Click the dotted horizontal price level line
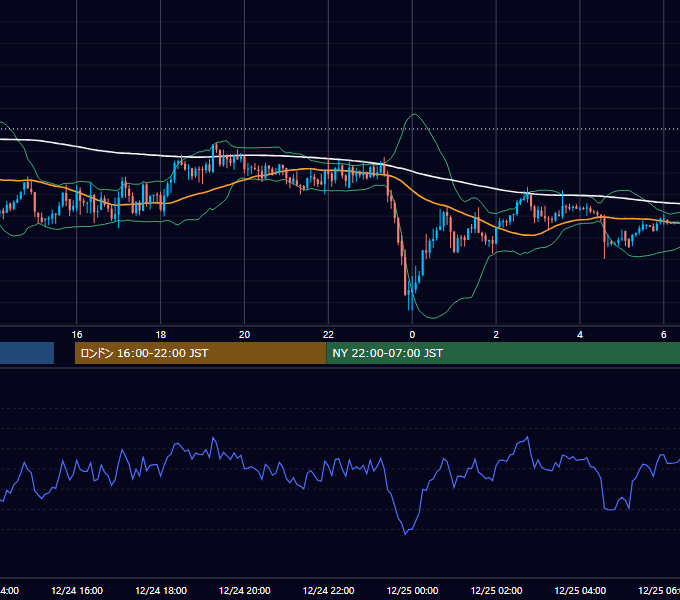This screenshot has height=600, width=680. [340, 129]
